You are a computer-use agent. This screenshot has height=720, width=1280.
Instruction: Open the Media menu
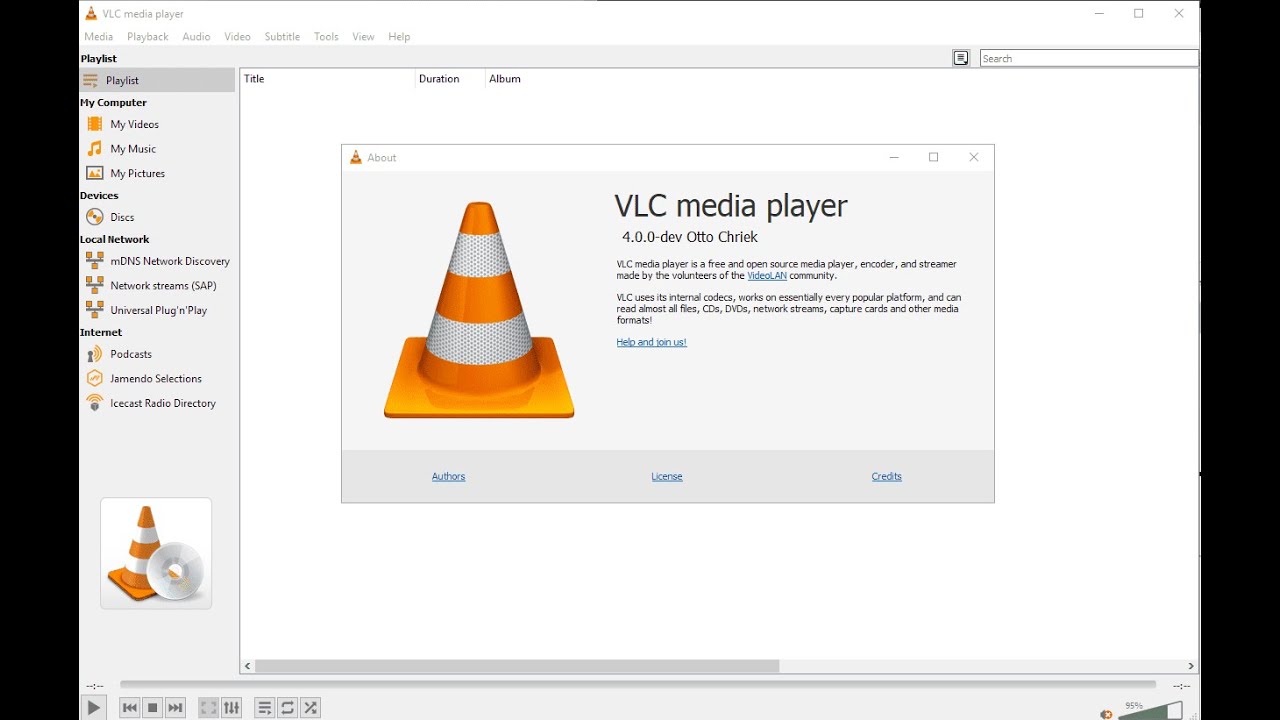click(x=98, y=37)
